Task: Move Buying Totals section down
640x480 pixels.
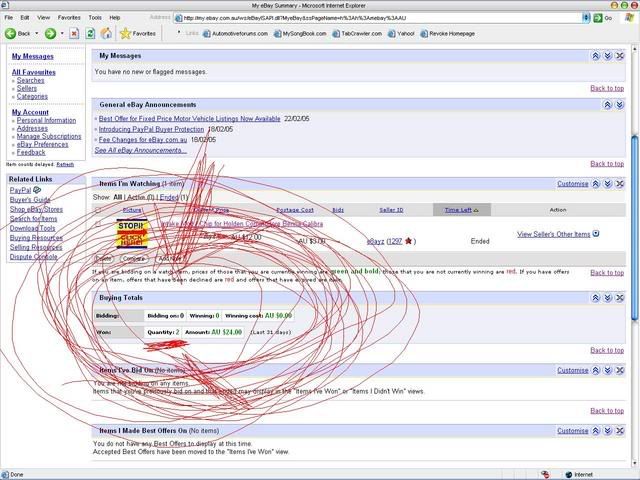Action: point(607,298)
